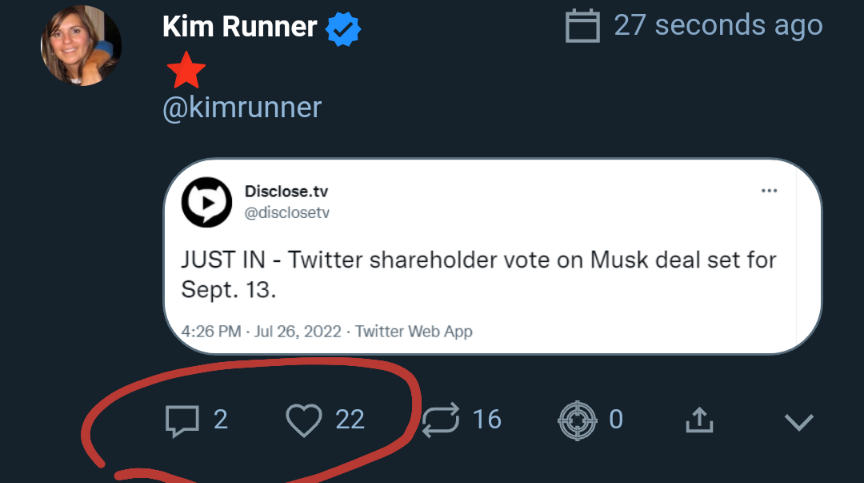The width and height of the screenshot is (864, 483).
Task: Click the repost count of 16
Action: click(x=487, y=419)
